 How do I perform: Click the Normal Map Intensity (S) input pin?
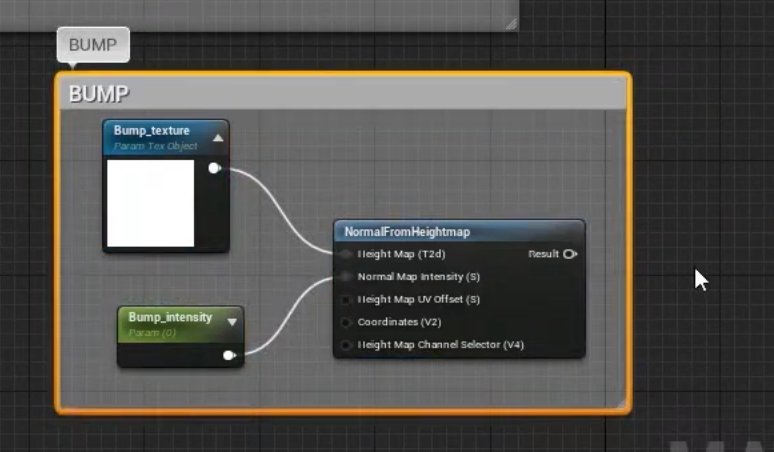coord(346,277)
